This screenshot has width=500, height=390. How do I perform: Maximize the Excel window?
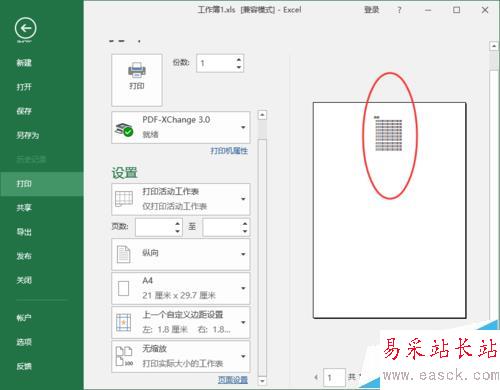456,10
